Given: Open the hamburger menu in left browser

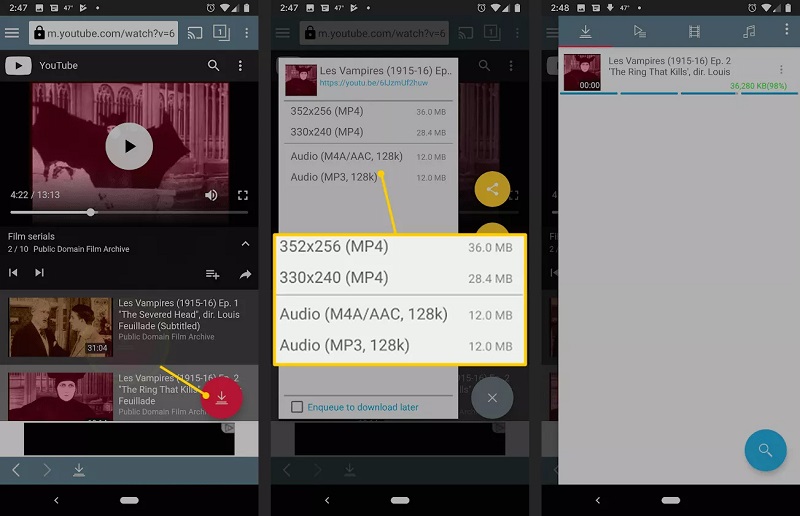Looking at the screenshot, I should (12, 33).
